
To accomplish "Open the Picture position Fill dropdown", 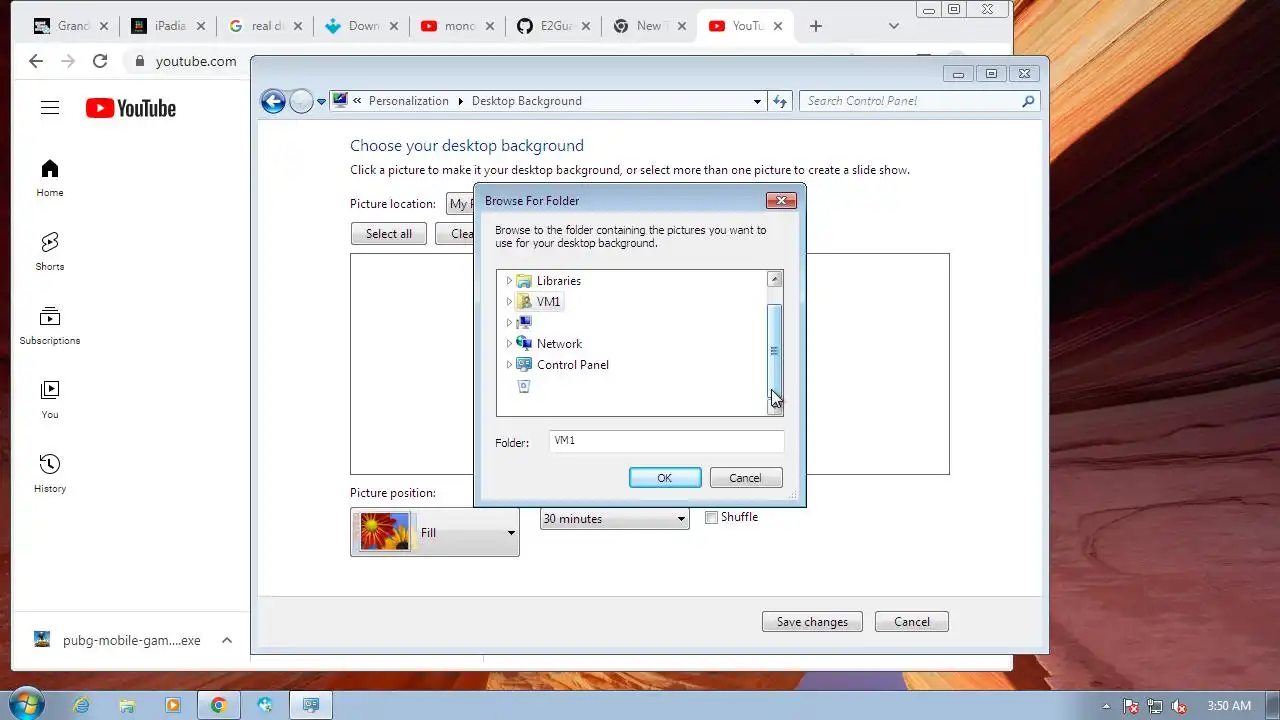I will 435,532.
